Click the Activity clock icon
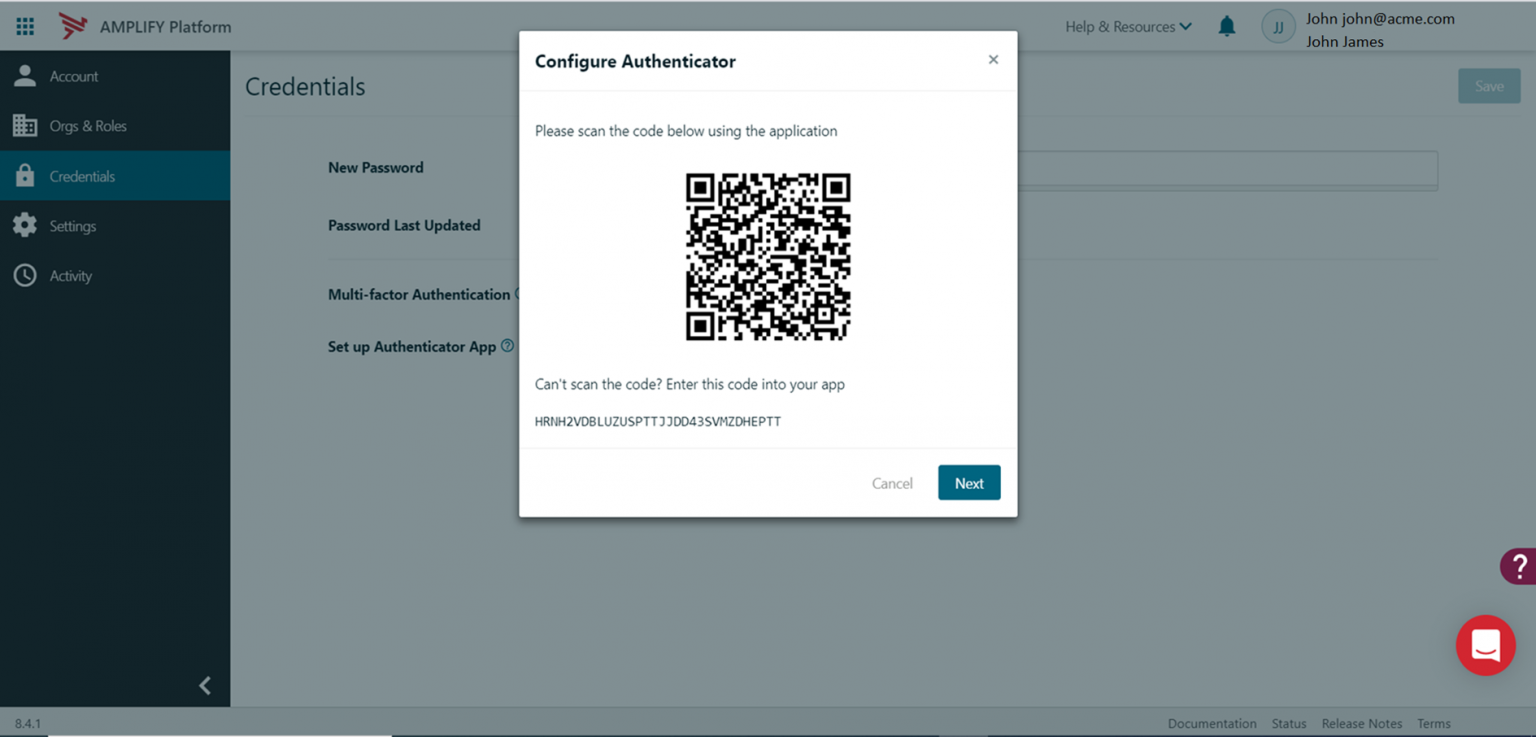The image size is (1536, 737). tap(26, 275)
